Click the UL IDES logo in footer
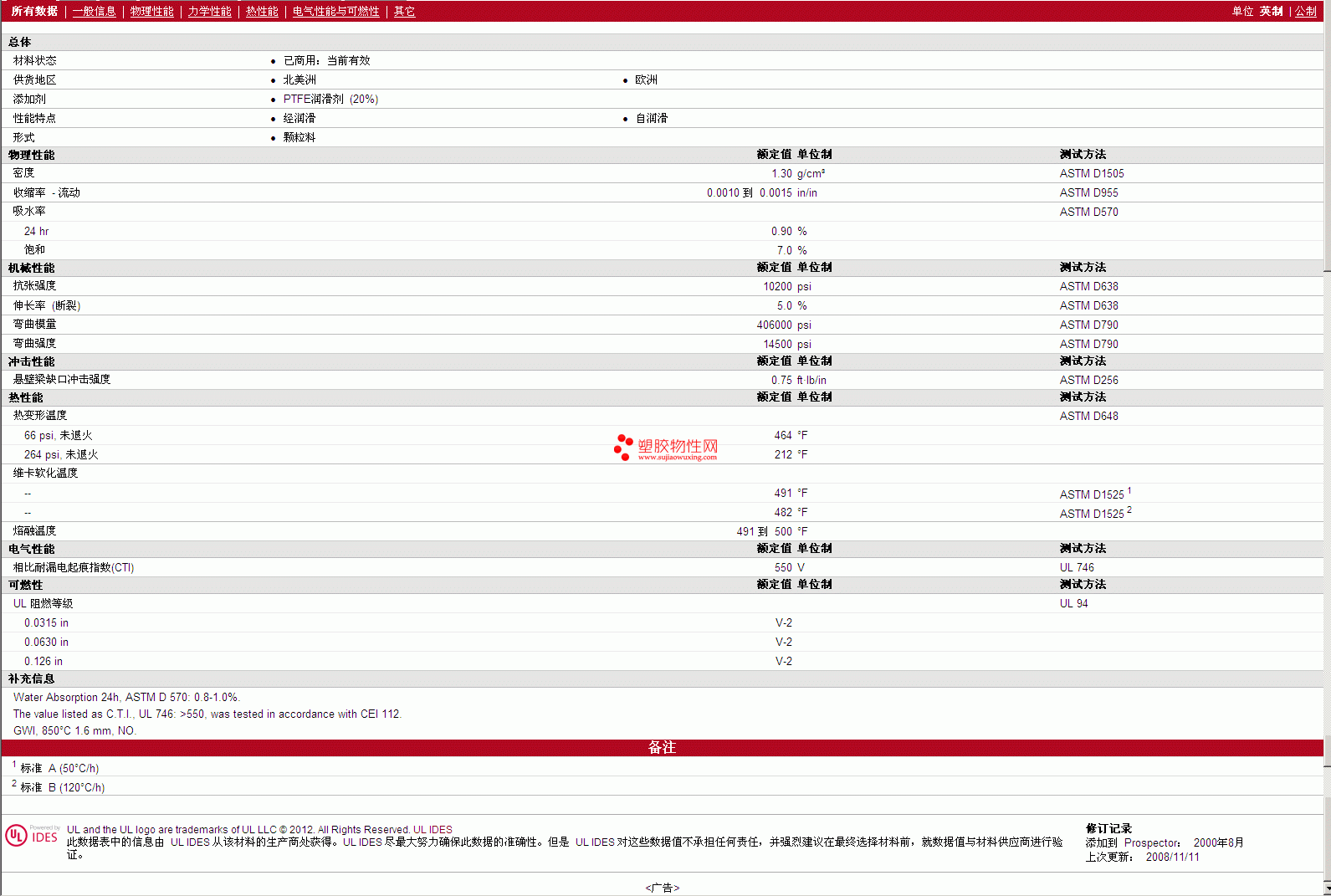 [32, 835]
